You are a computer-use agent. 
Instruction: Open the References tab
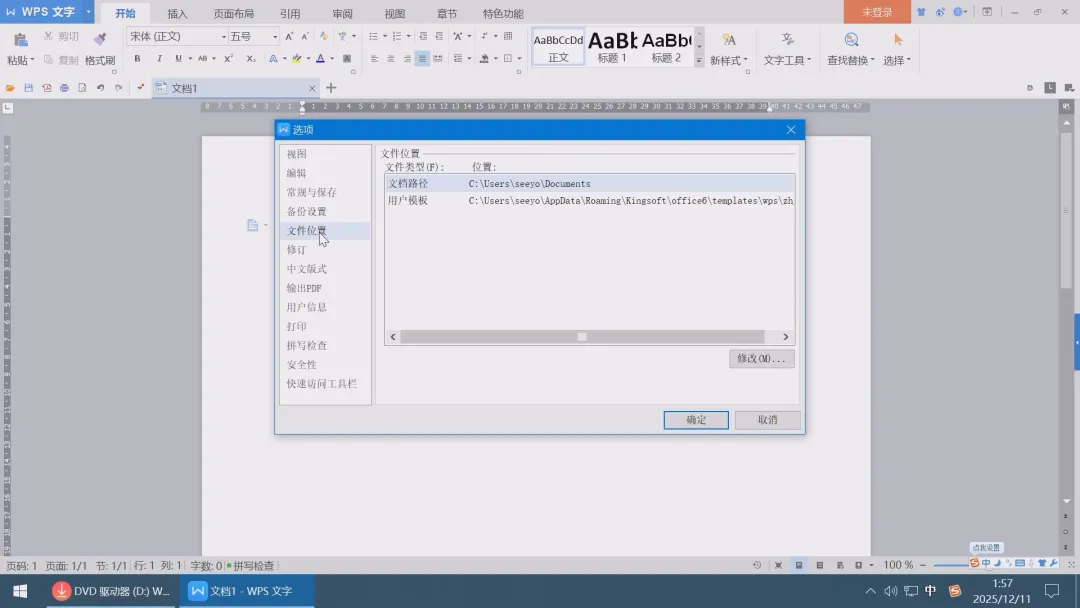(x=290, y=14)
